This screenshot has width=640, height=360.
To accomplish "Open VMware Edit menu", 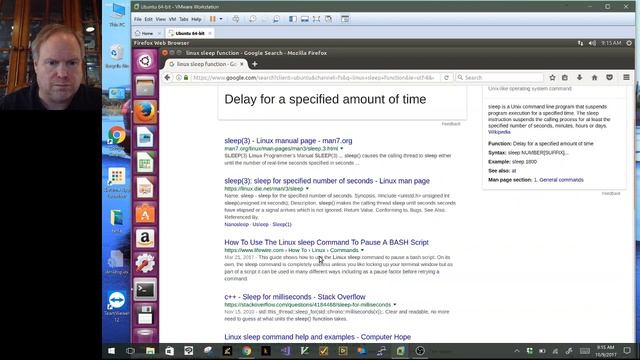I will (148, 19).
